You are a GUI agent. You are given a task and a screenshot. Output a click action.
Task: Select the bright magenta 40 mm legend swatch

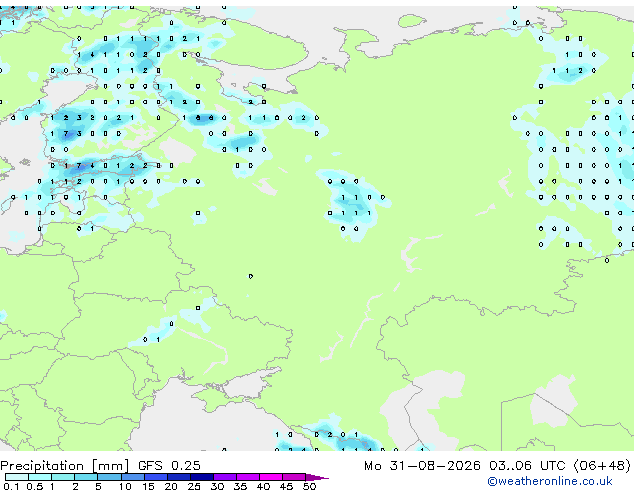[271, 477]
